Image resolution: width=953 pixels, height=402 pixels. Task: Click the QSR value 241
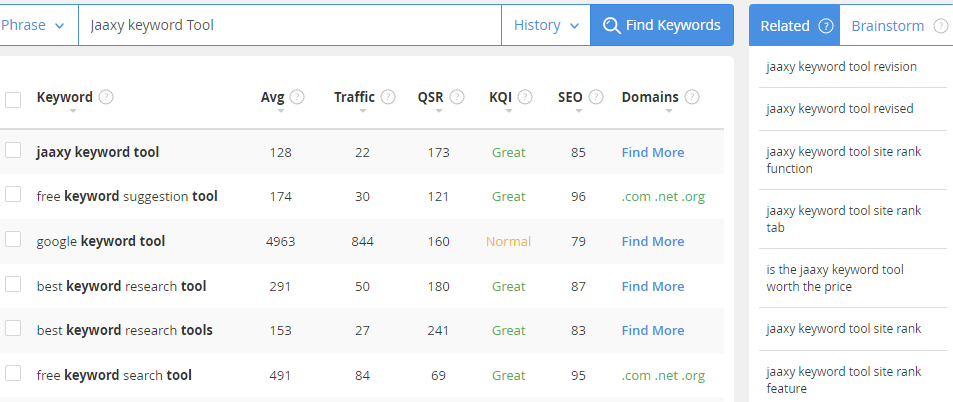click(438, 330)
